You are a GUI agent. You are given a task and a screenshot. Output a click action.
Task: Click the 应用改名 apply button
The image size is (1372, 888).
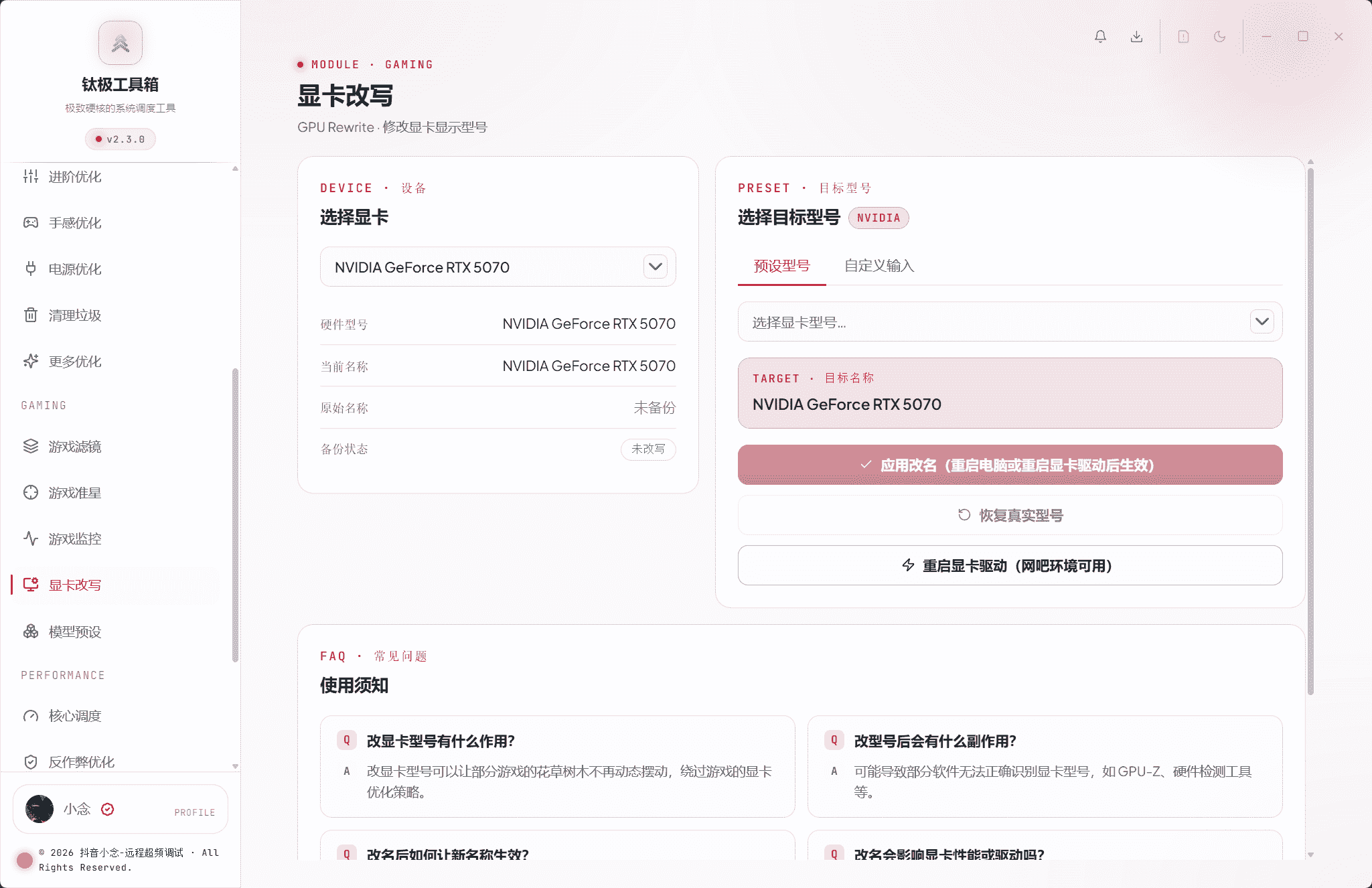click(x=1010, y=465)
